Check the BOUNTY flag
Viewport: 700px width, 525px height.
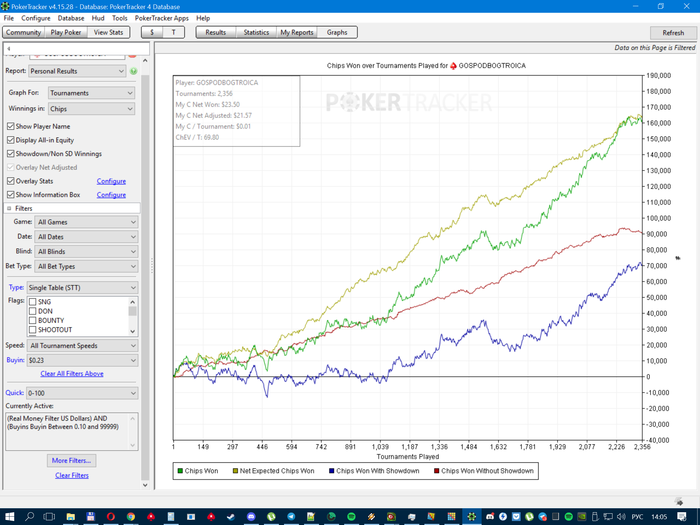tap(33, 321)
